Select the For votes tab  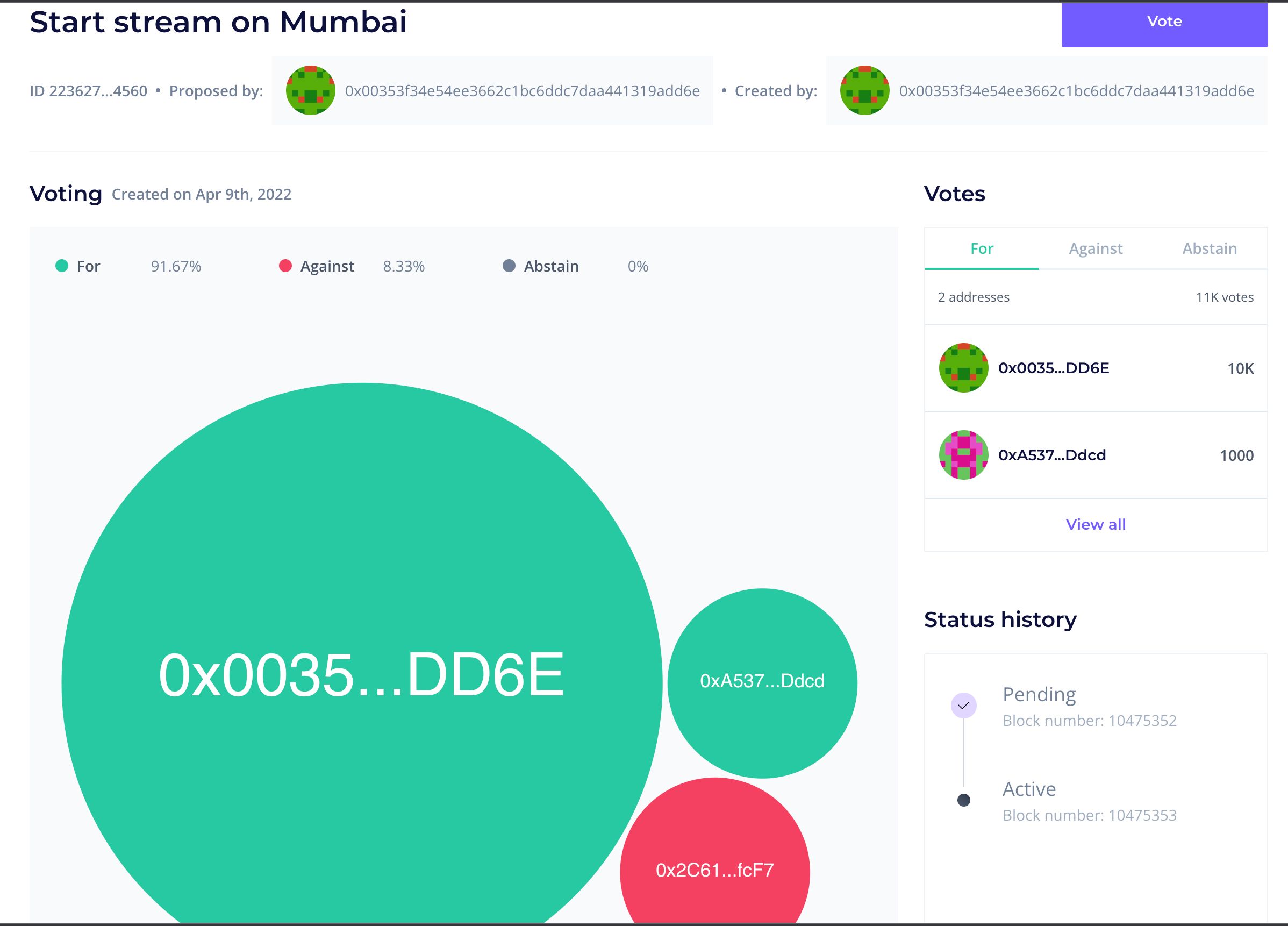click(982, 248)
